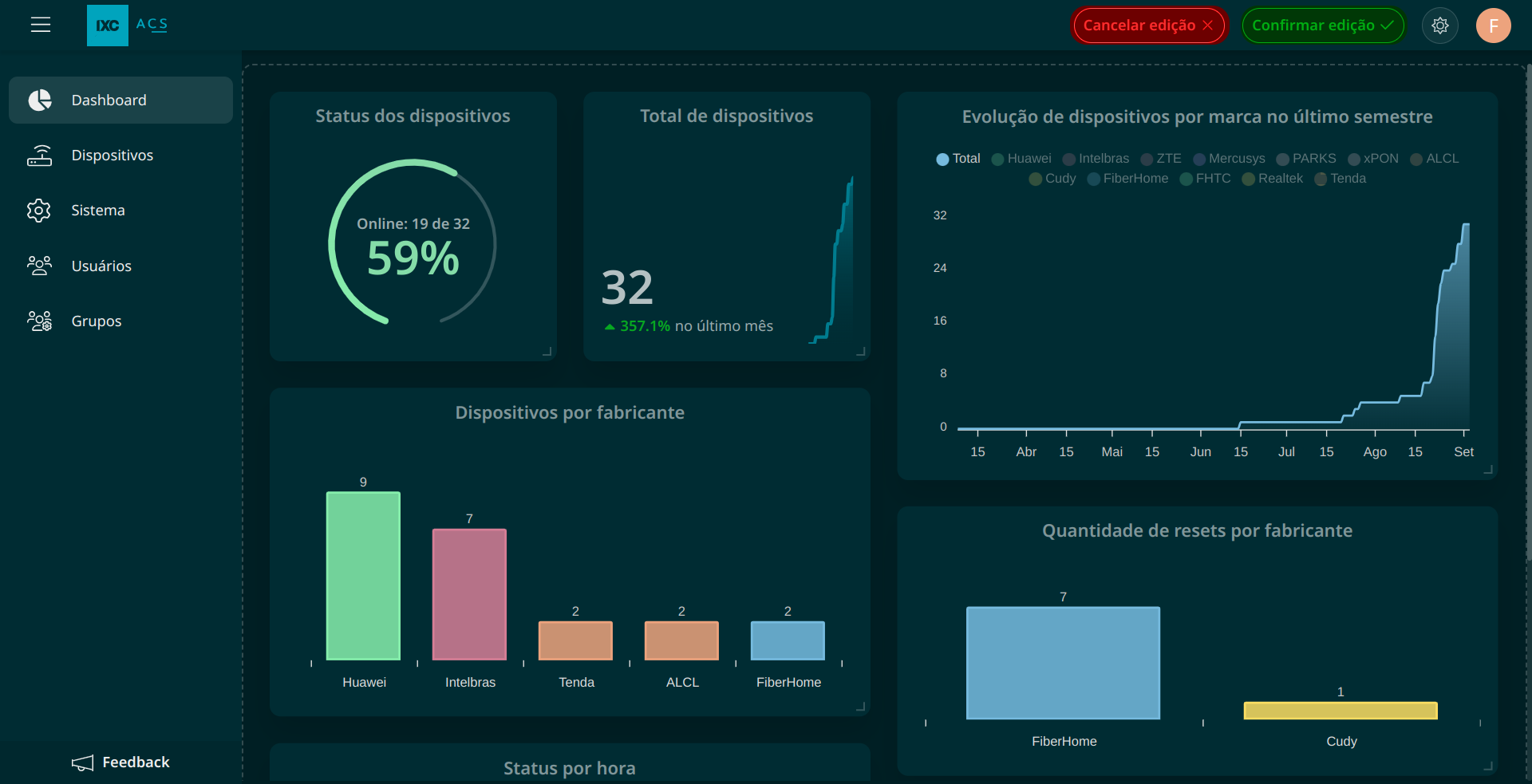Click the total value 32

coord(627,288)
